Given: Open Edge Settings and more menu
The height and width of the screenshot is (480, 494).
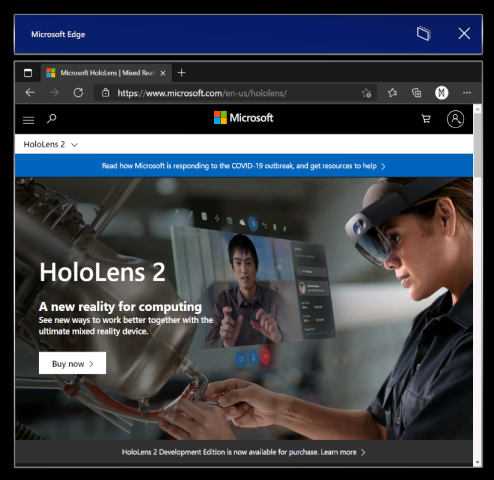Looking at the screenshot, I should 467,93.
